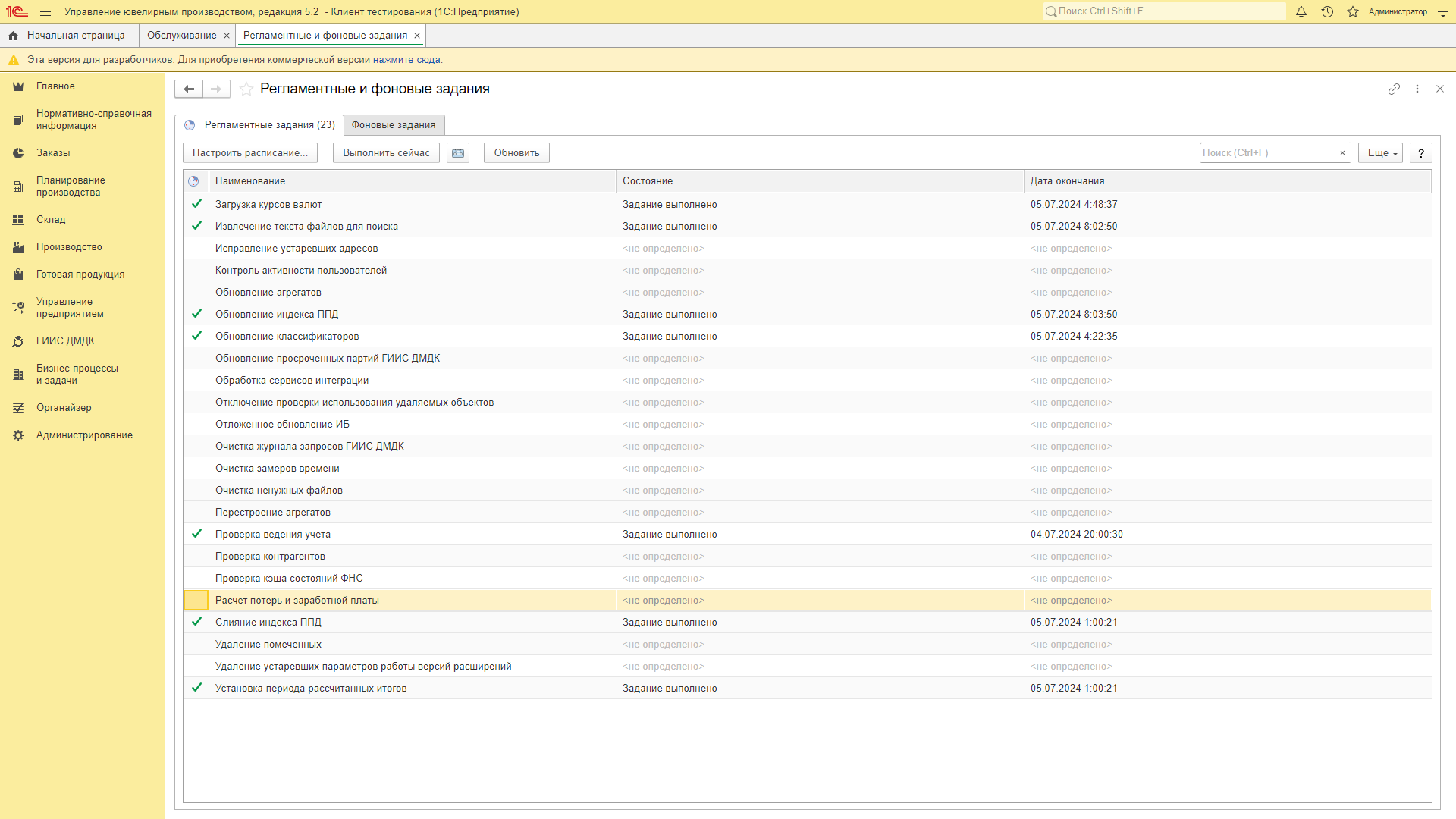Viewport: 1456px width, 819px height.
Task: Open the Склад section
Action: point(82,220)
